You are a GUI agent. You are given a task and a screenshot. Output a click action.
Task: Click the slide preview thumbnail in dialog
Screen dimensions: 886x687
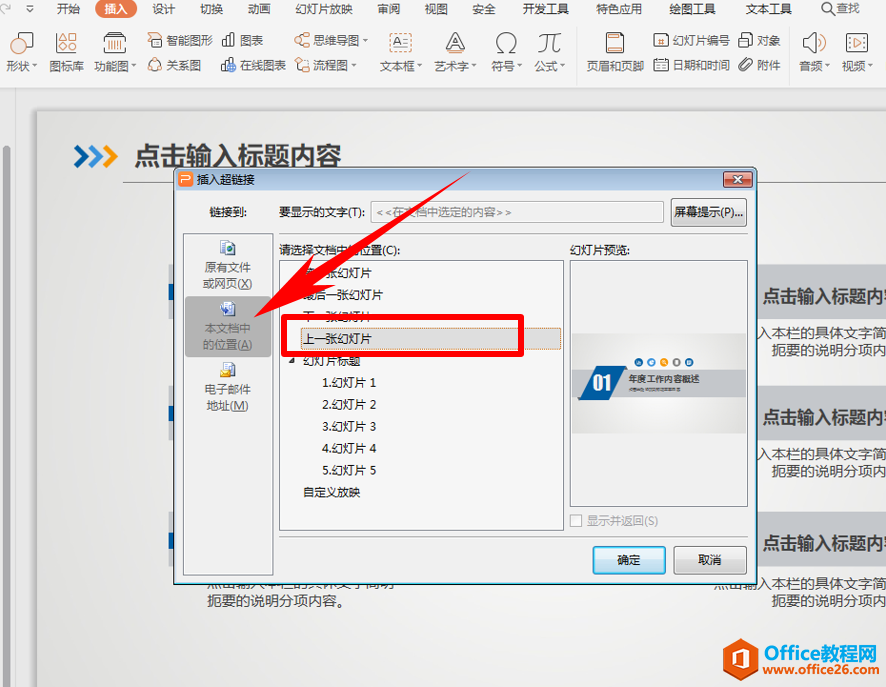659,384
